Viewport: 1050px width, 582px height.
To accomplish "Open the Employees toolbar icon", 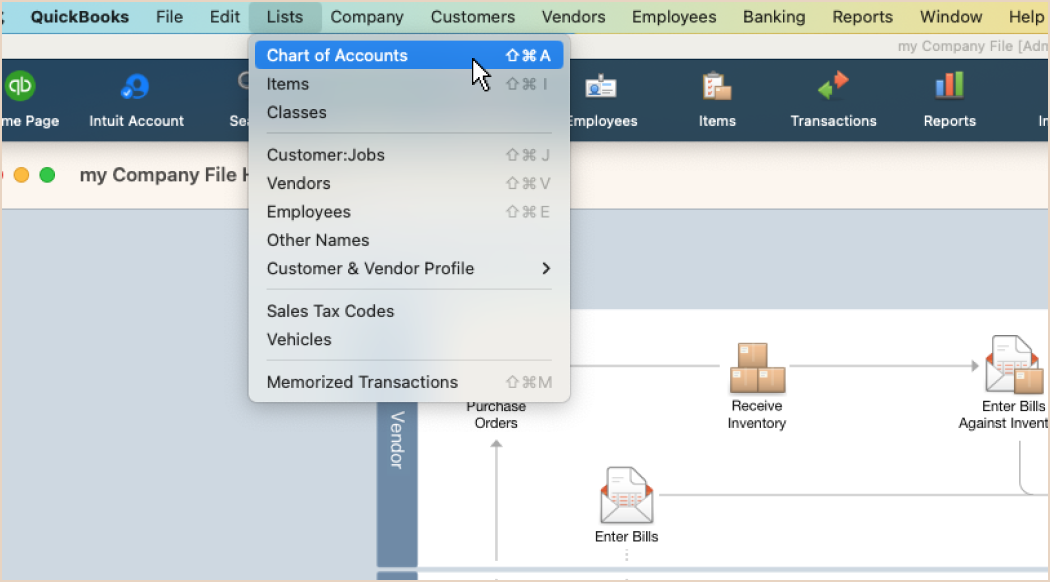I will [x=601, y=87].
